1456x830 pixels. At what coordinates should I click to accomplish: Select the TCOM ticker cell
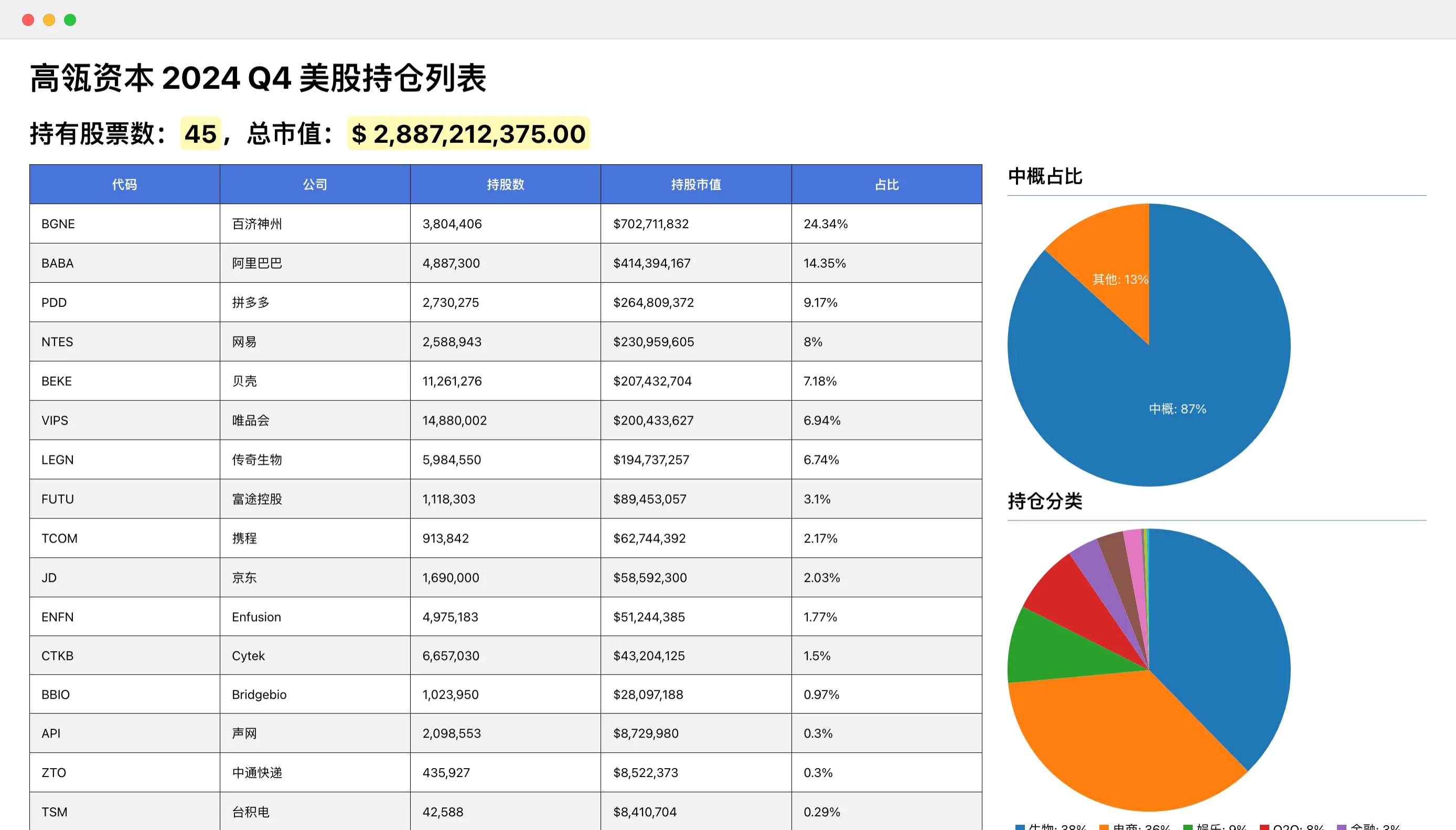click(x=125, y=538)
